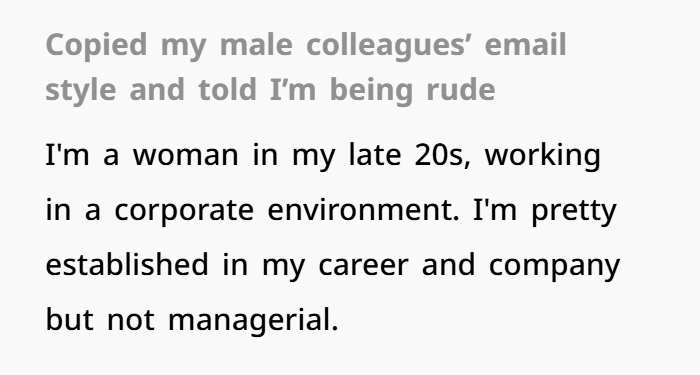Select the title line "style and told I'm being rude"

pyautogui.click(x=271, y=91)
